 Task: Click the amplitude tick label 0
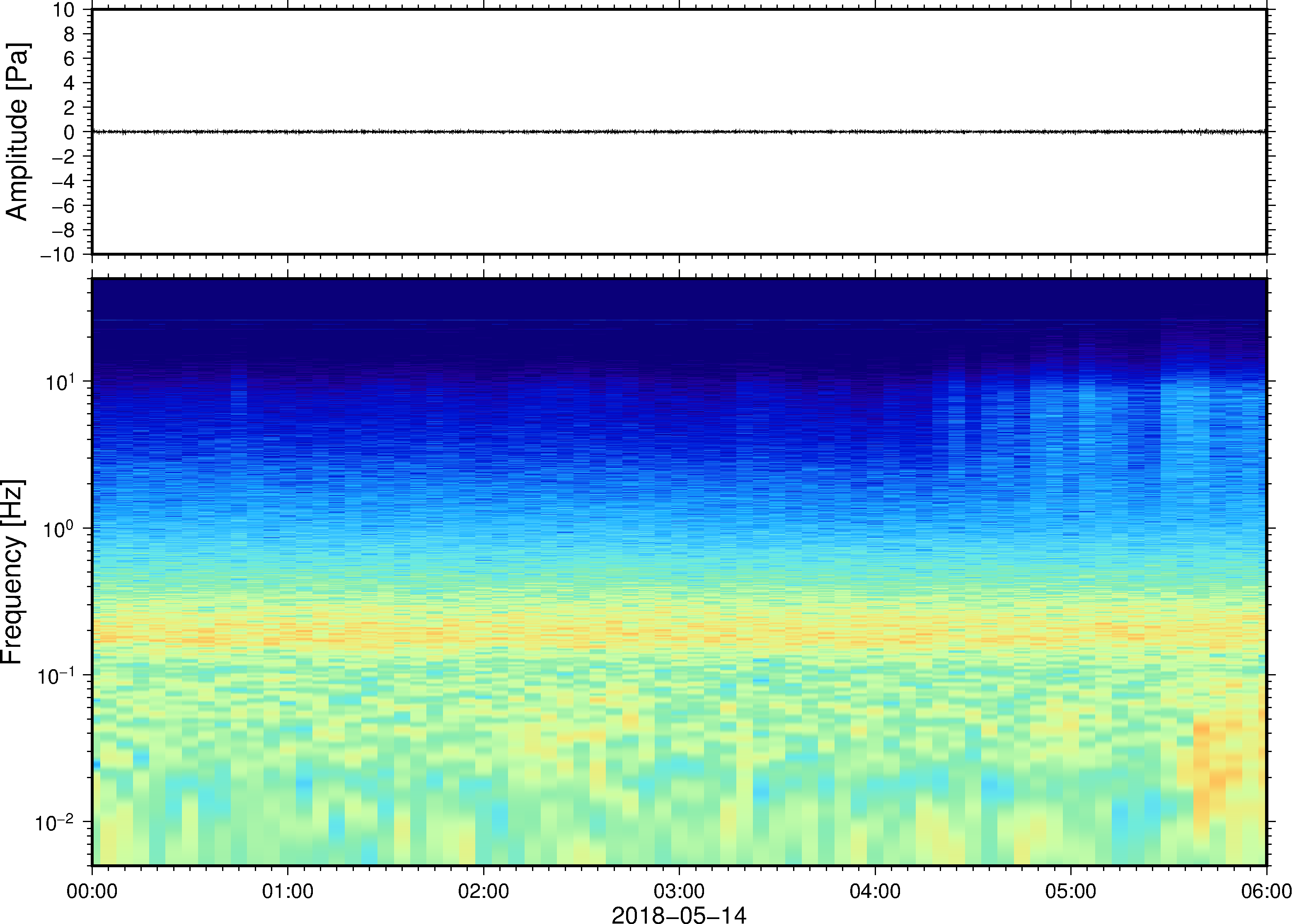pyautogui.click(x=69, y=132)
